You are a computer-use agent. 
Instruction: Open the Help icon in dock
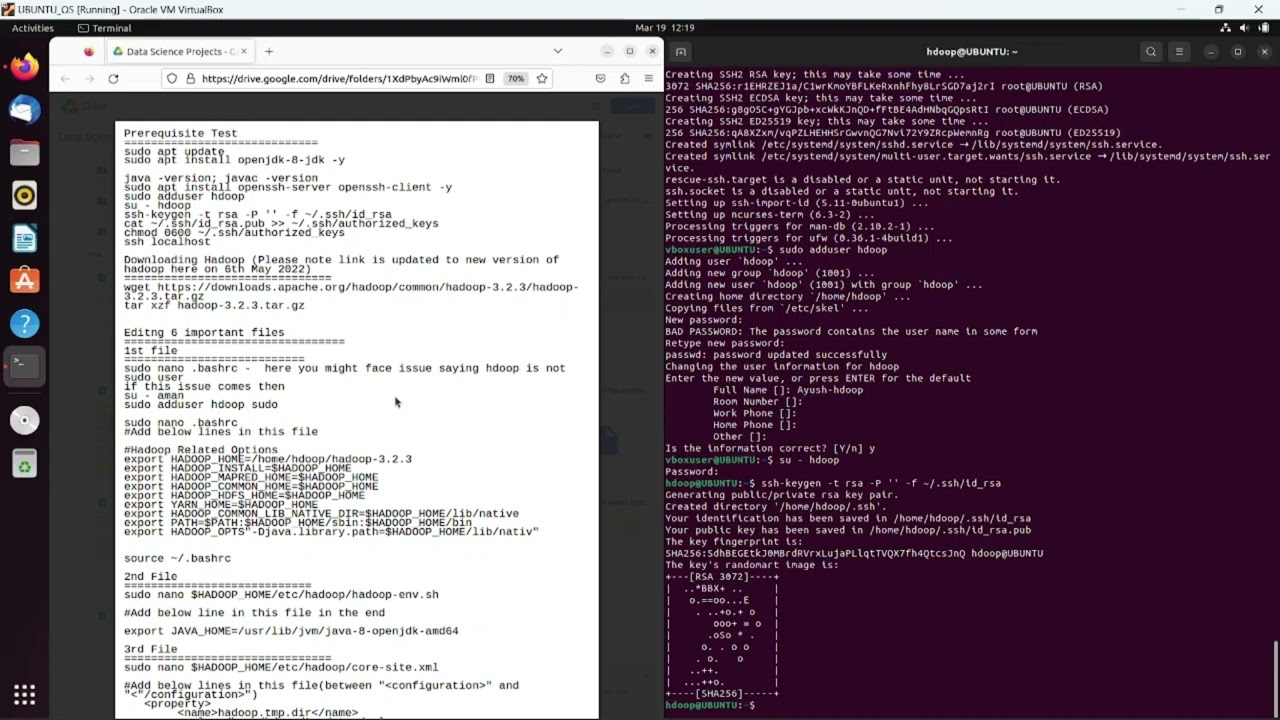[x=24, y=324]
